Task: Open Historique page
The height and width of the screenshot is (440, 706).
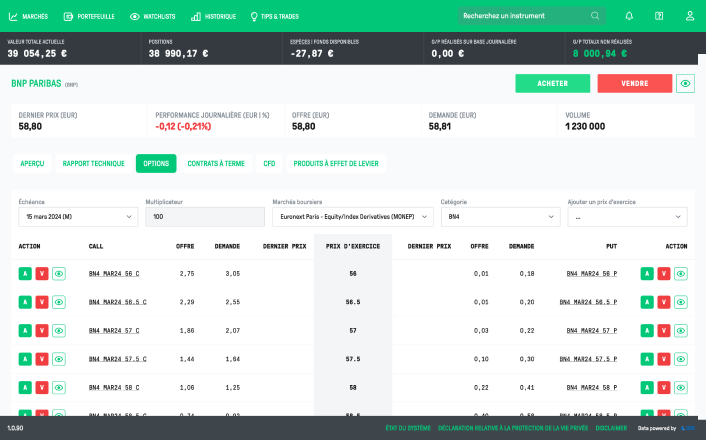Action: coord(213,17)
